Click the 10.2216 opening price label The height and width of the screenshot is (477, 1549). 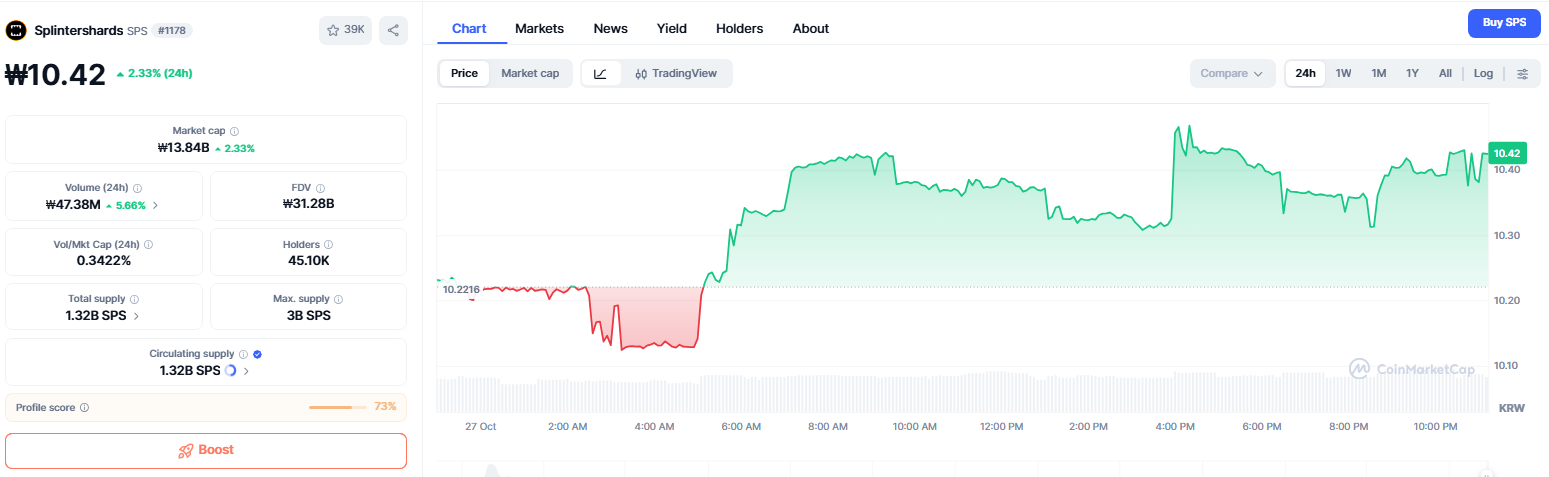tap(461, 289)
